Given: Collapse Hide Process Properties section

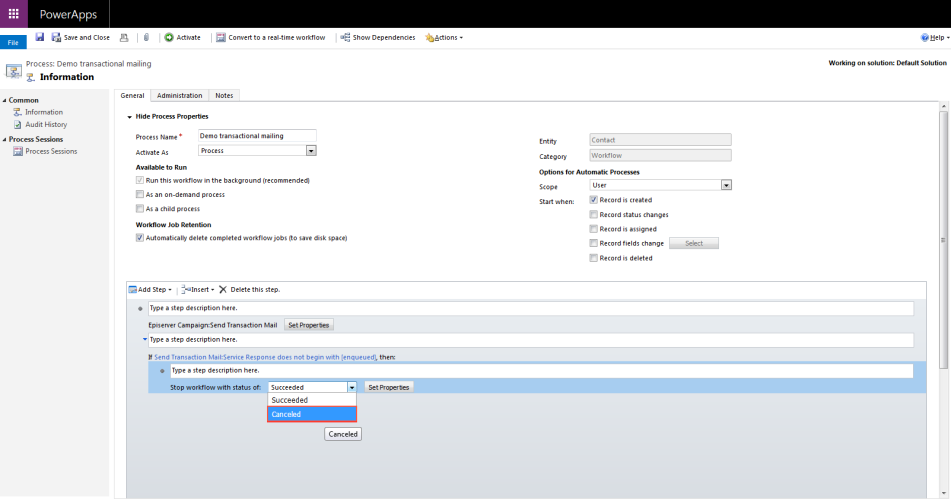Looking at the screenshot, I should tap(130, 117).
